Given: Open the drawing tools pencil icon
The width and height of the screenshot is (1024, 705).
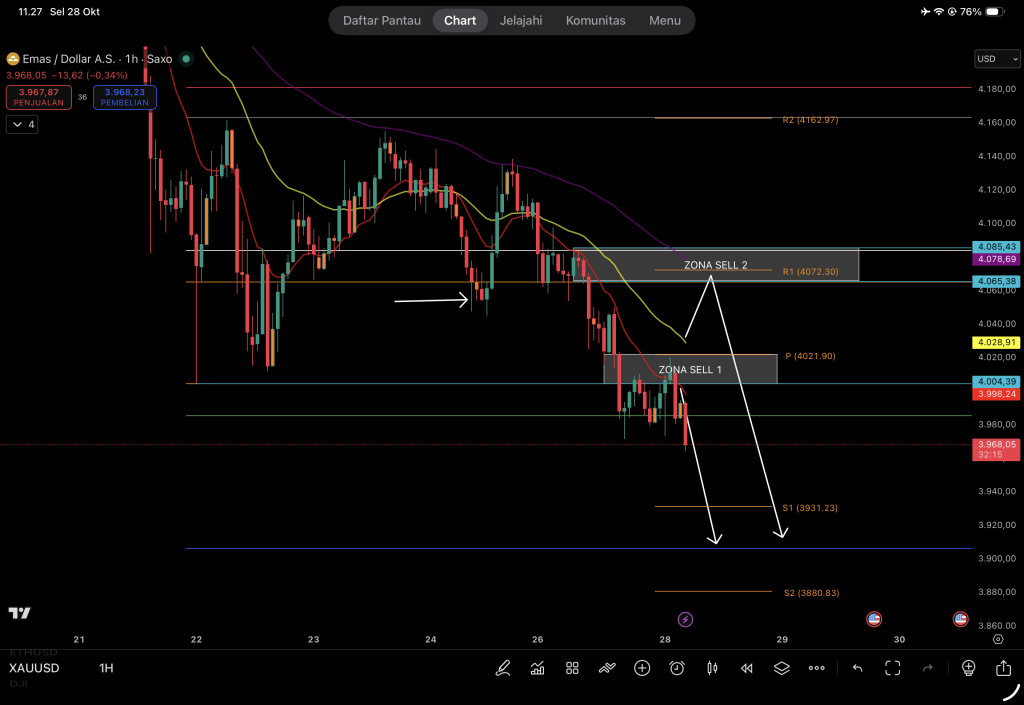Looking at the screenshot, I should click(502, 668).
